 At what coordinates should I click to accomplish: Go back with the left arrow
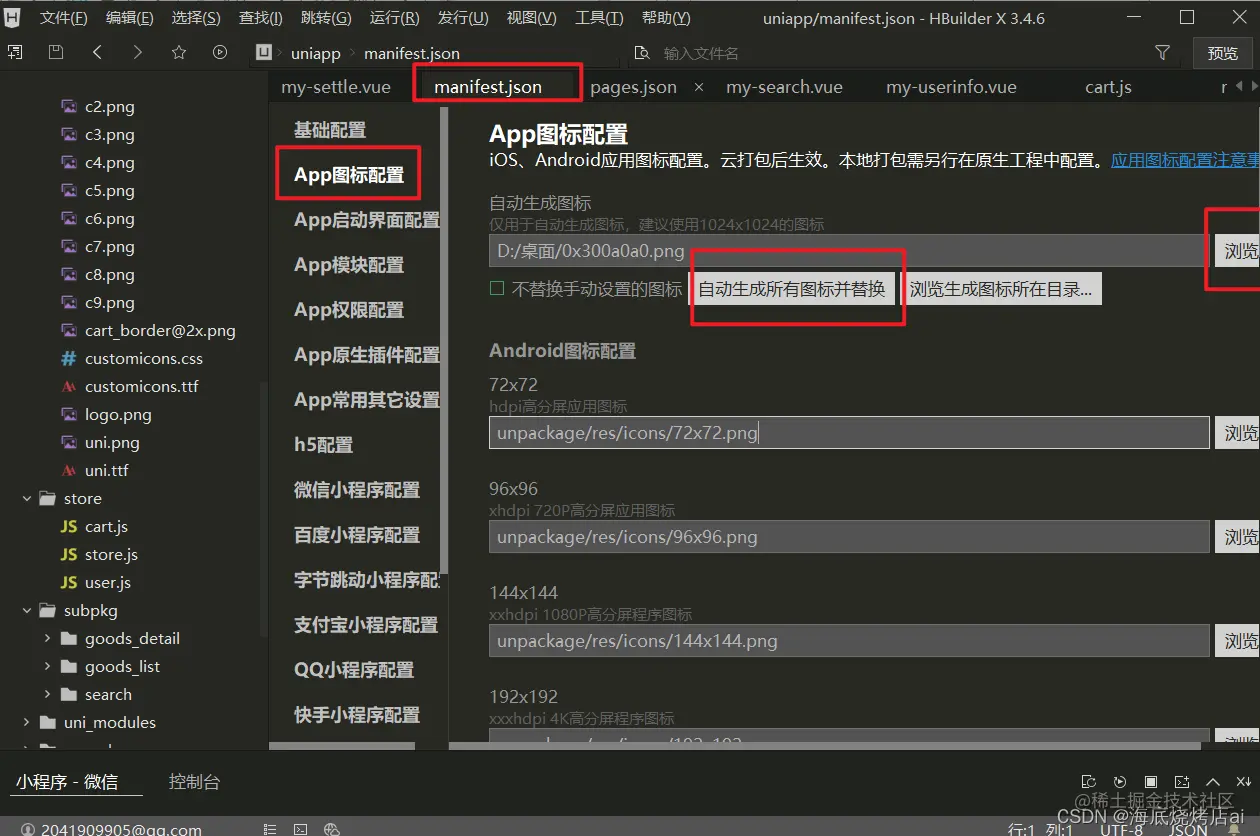pyautogui.click(x=97, y=52)
